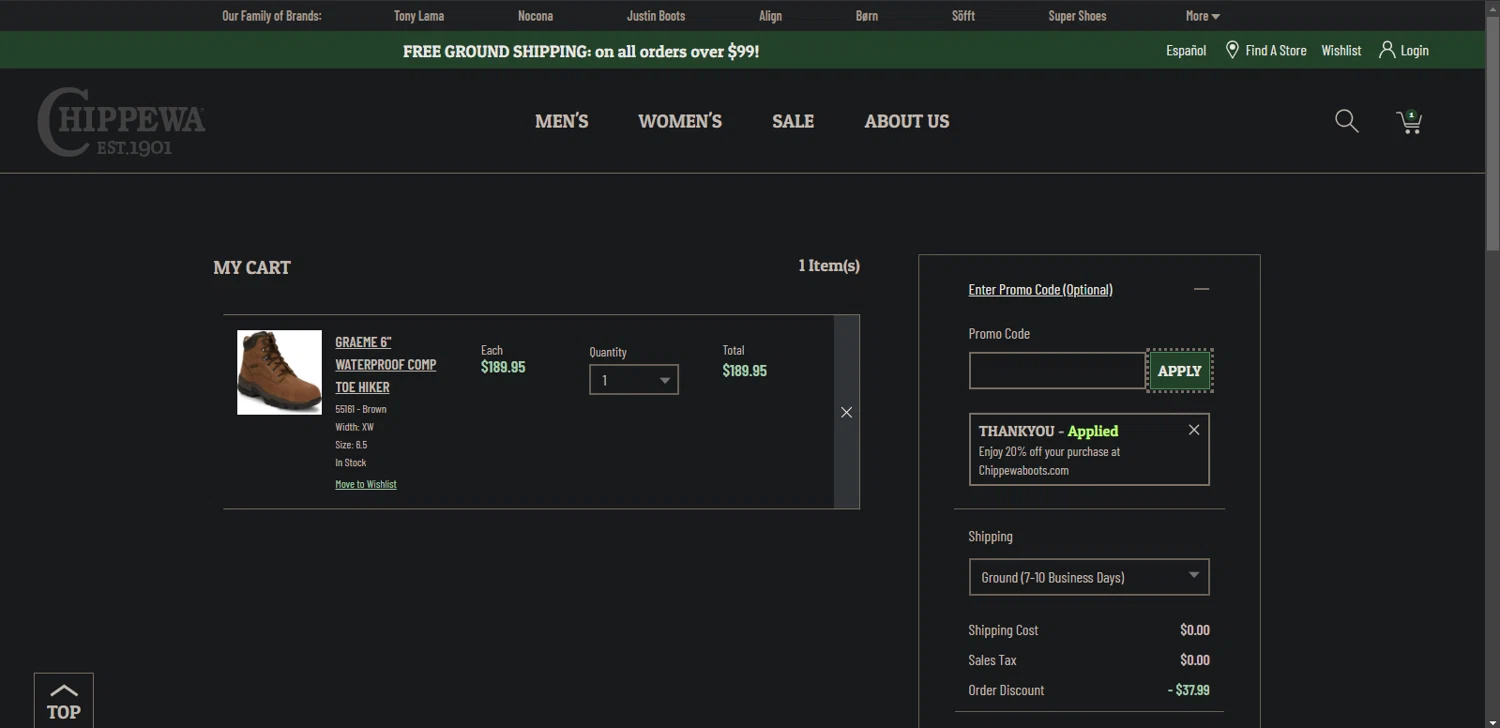This screenshot has height=728, width=1500.
Task: Open the Shipping method dropdown
Action: 1089,577
